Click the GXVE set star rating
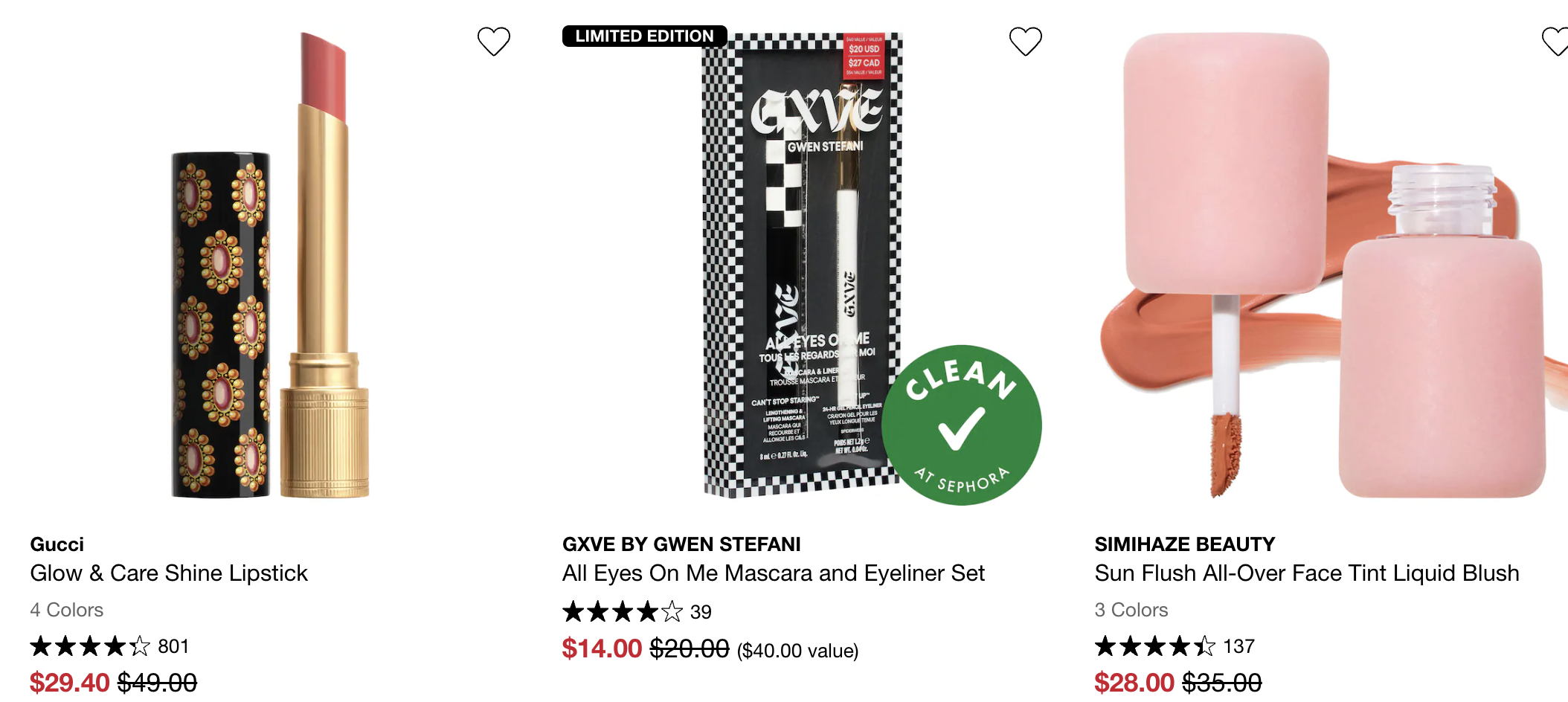This screenshot has height=702, width=1568. coord(622,611)
